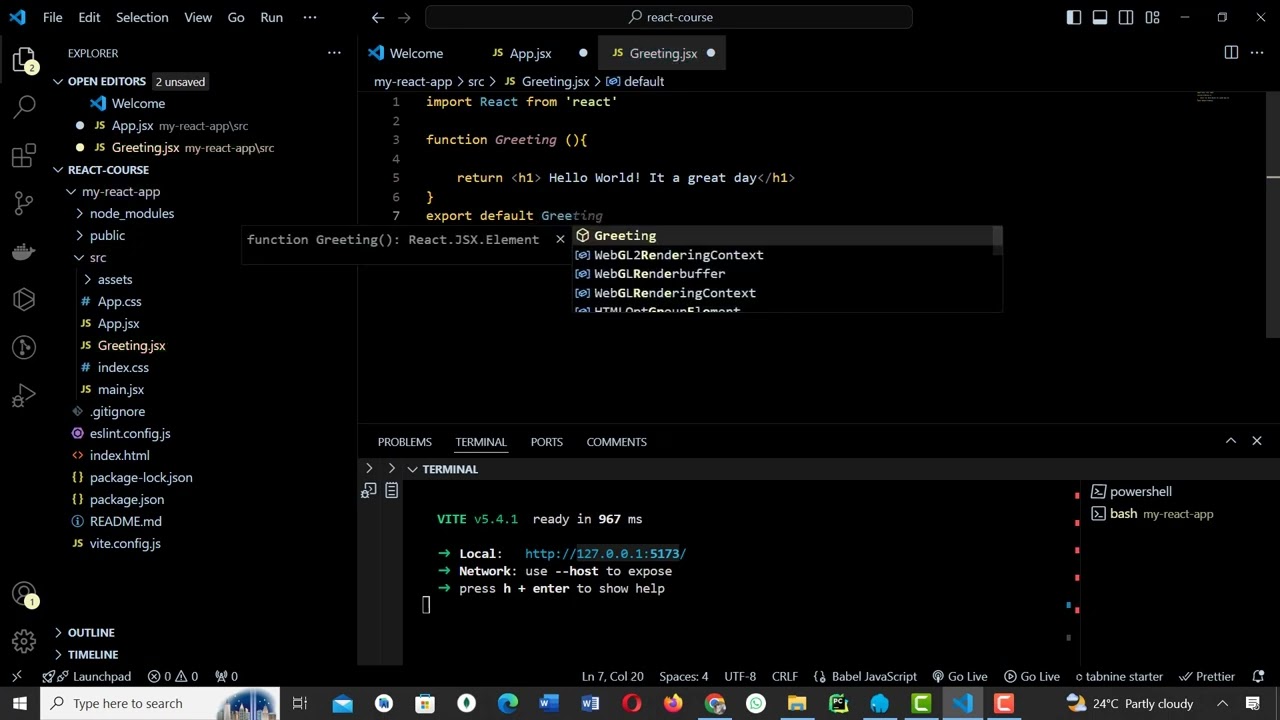Switch to the App.jsx editor tab

[530, 53]
